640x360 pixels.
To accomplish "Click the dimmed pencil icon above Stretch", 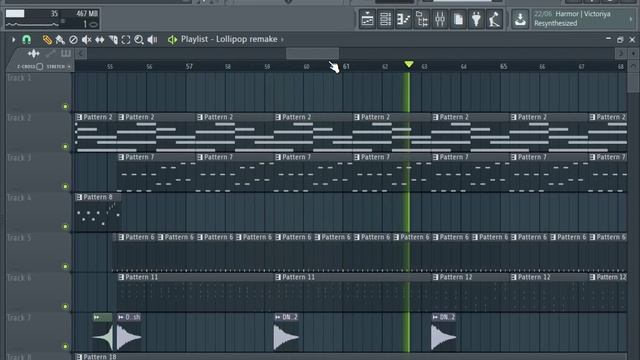I will (x=51, y=53).
